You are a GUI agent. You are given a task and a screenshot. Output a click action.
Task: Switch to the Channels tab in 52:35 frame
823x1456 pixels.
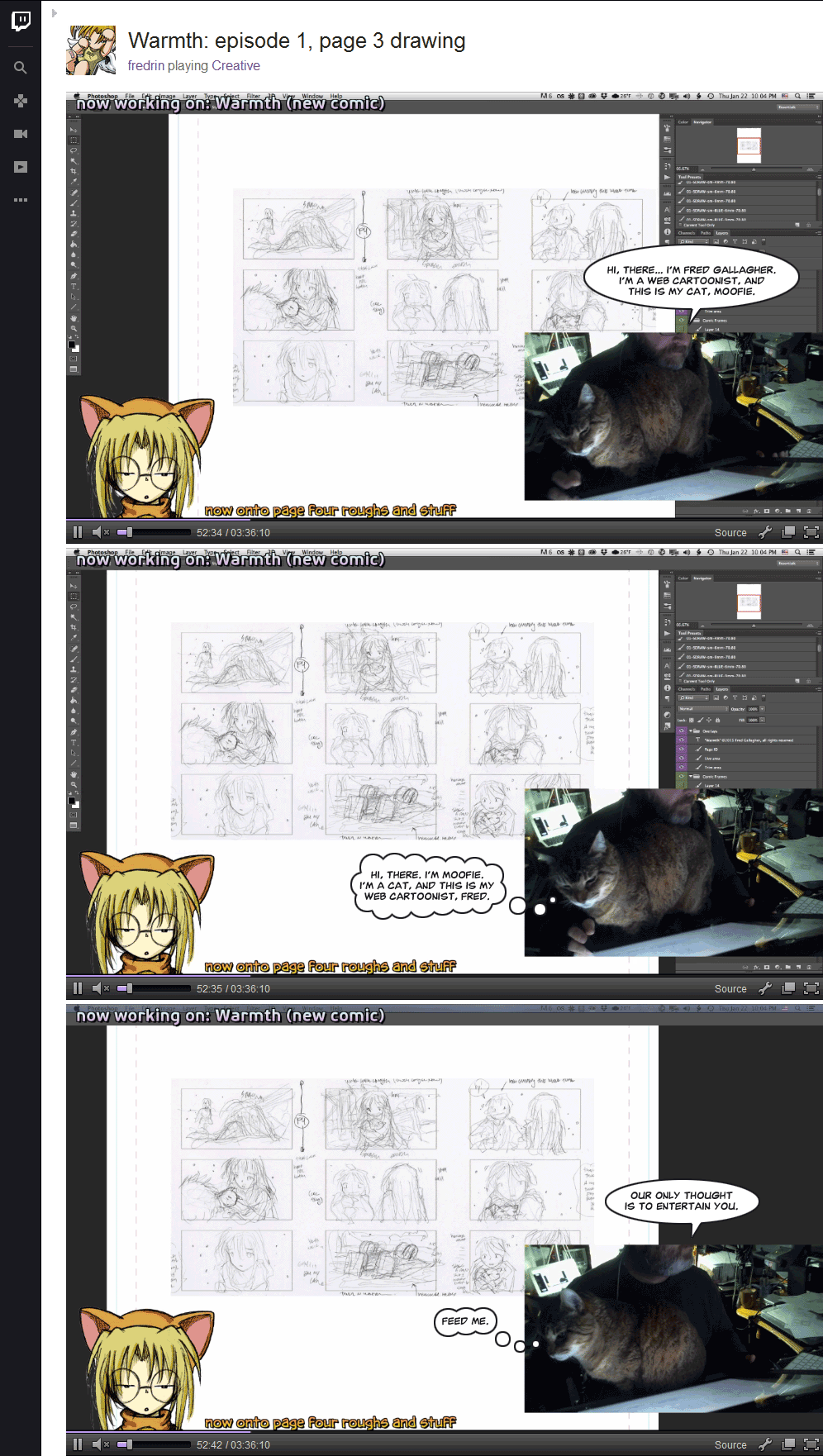click(x=687, y=689)
